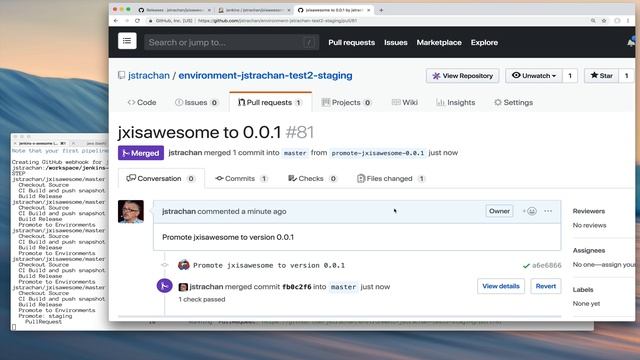Open the Commits tab of pull request
Image resolution: width=640 pixels, height=360 pixels.
coord(241,178)
